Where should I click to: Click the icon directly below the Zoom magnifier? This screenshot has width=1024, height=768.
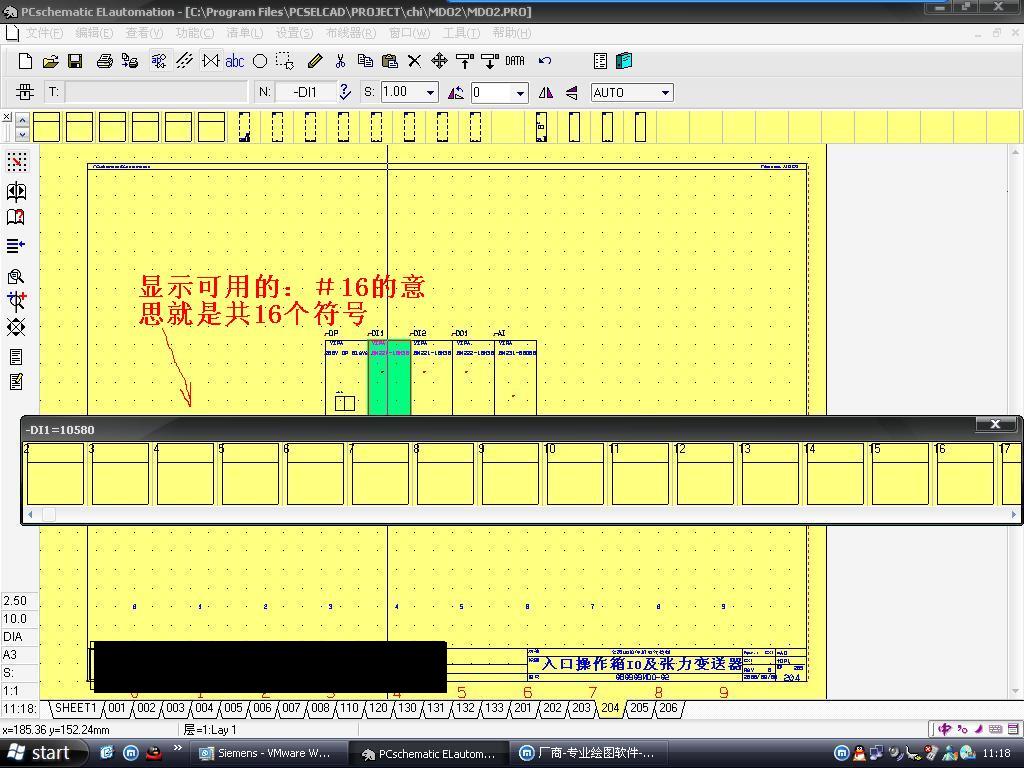[16, 300]
